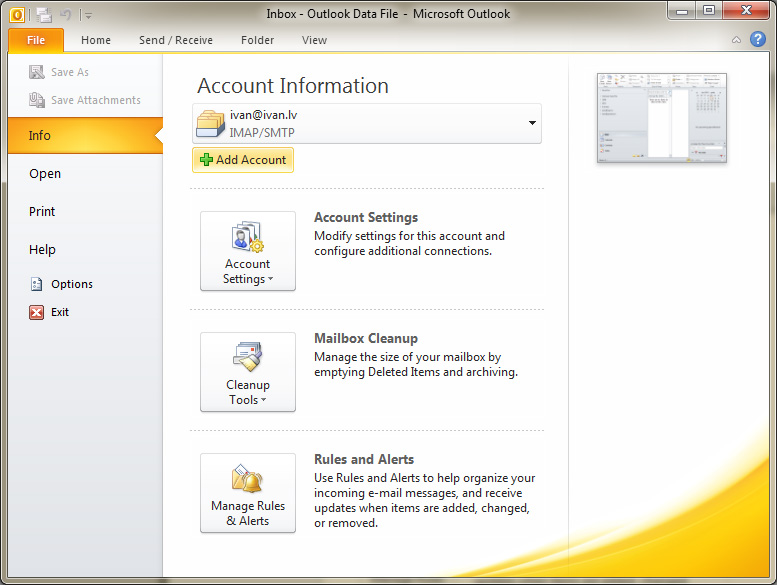This screenshot has height=585, width=777.
Task: Click the Options page icon
Action: point(36,284)
